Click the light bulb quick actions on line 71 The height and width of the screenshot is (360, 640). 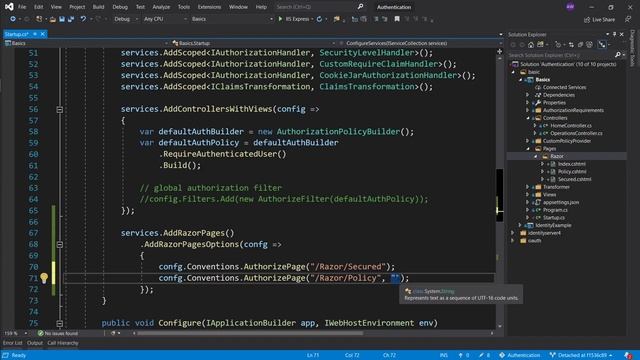(x=44, y=278)
